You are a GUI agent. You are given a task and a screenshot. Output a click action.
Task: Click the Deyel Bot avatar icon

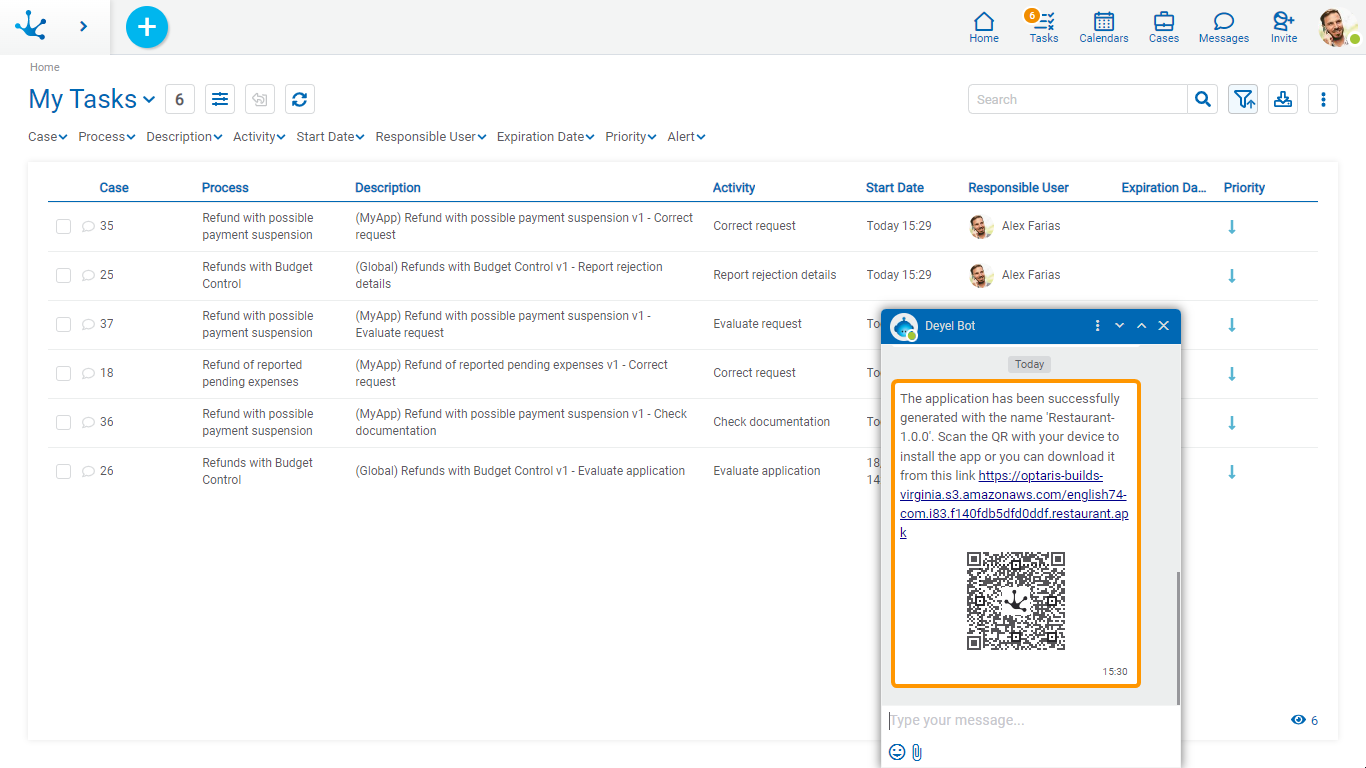tap(904, 327)
